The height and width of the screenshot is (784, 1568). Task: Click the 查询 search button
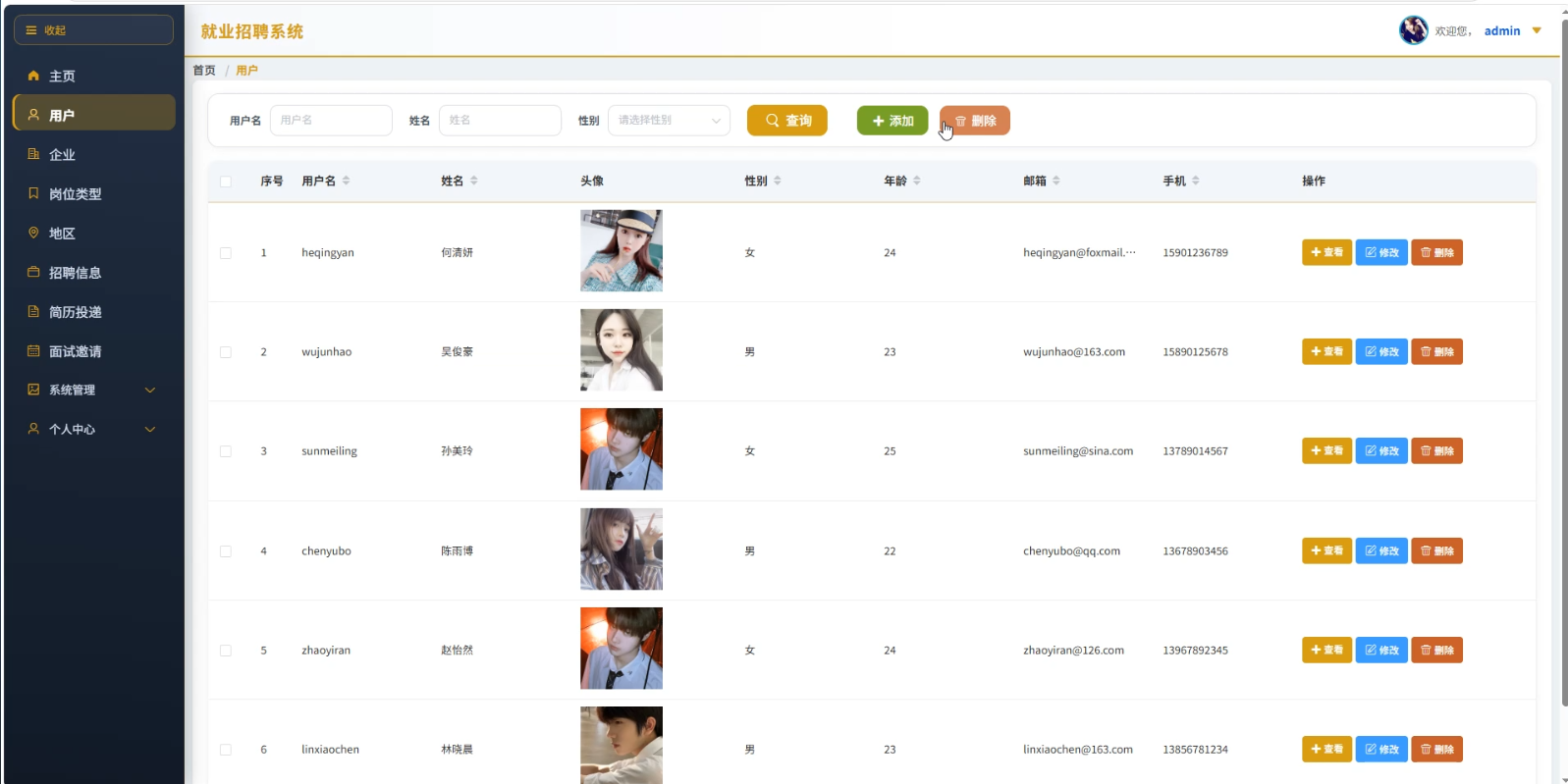tap(787, 120)
